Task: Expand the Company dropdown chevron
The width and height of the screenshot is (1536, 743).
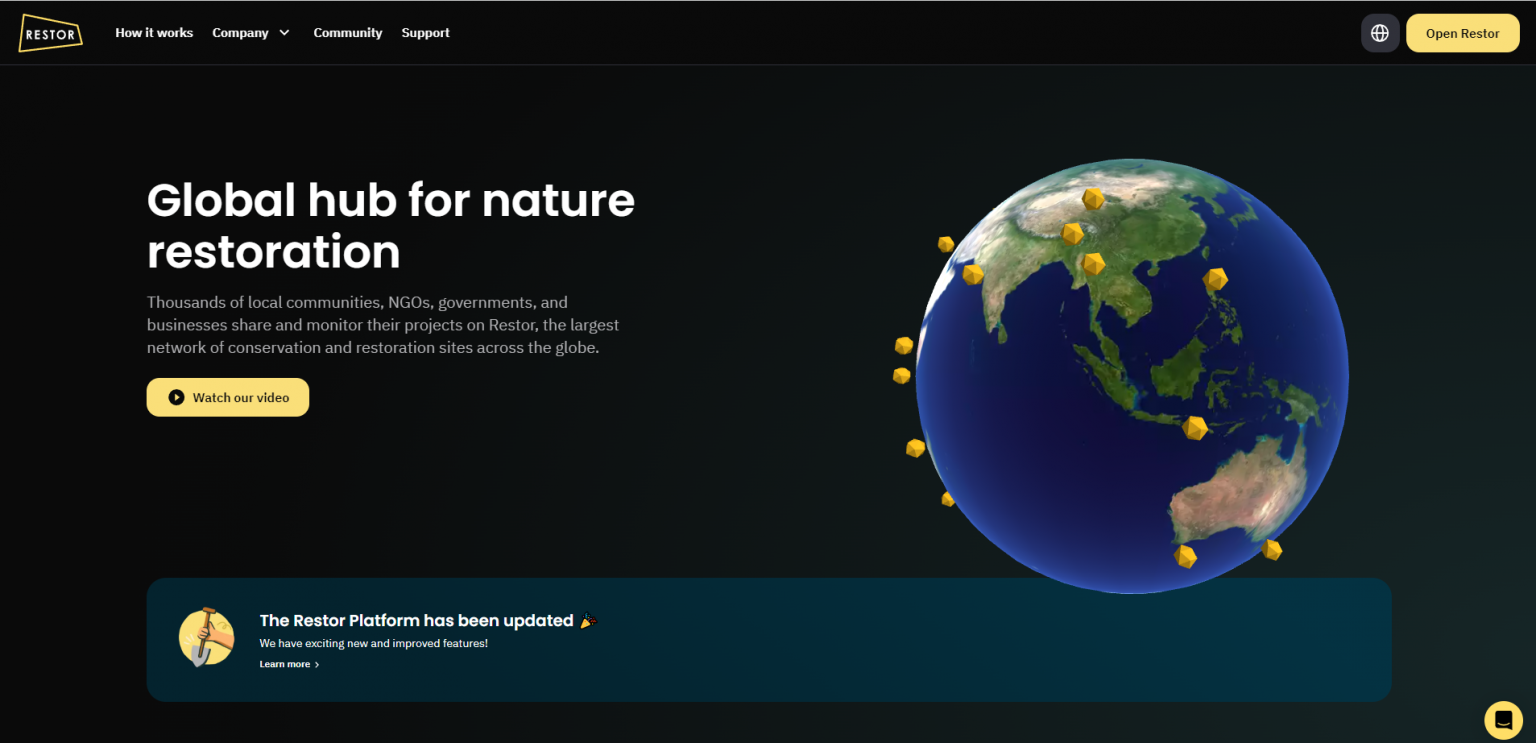Action: tap(284, 33)
